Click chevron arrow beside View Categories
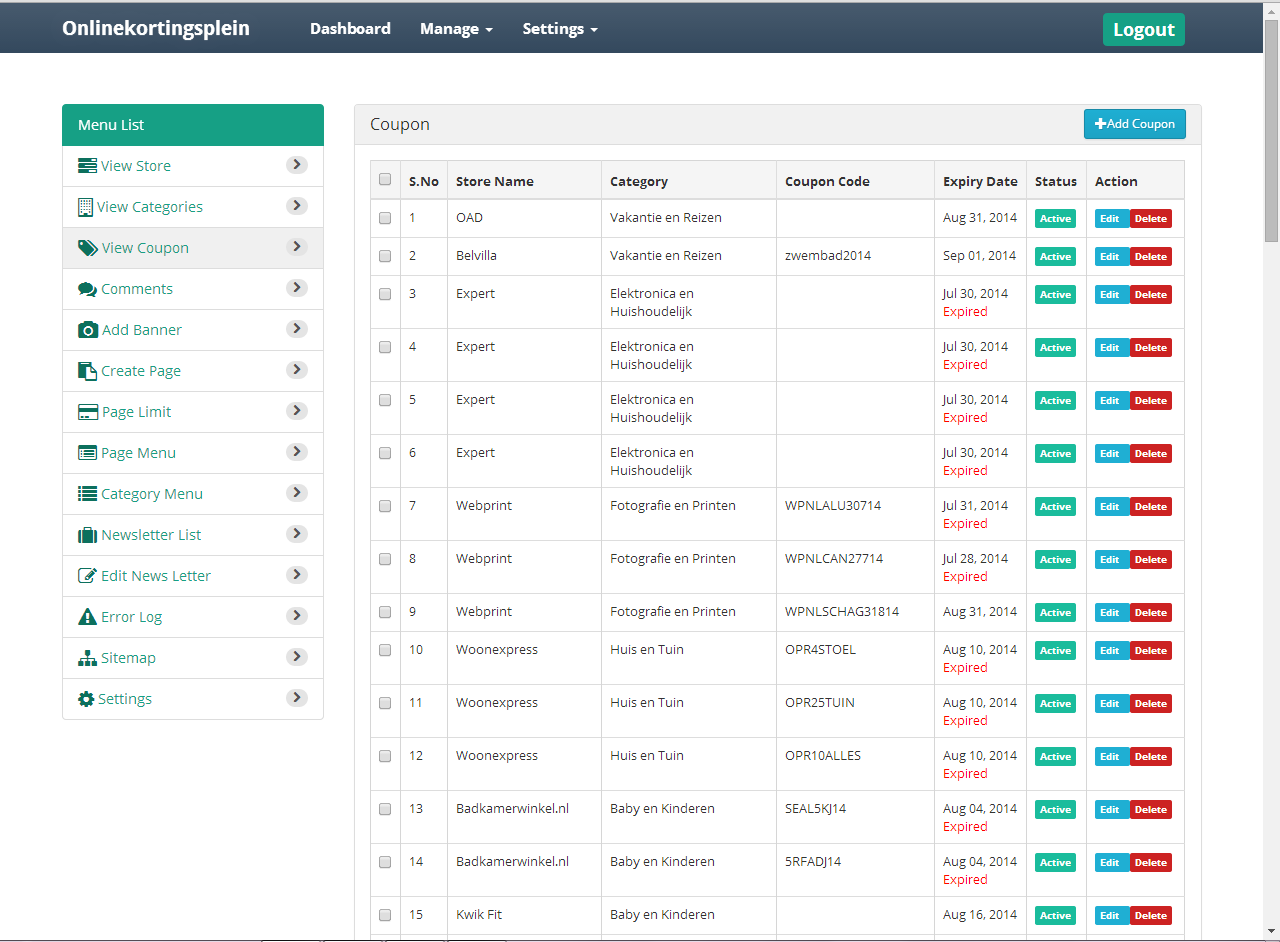The image size is (1280, 942). click(x=297, y=206)
